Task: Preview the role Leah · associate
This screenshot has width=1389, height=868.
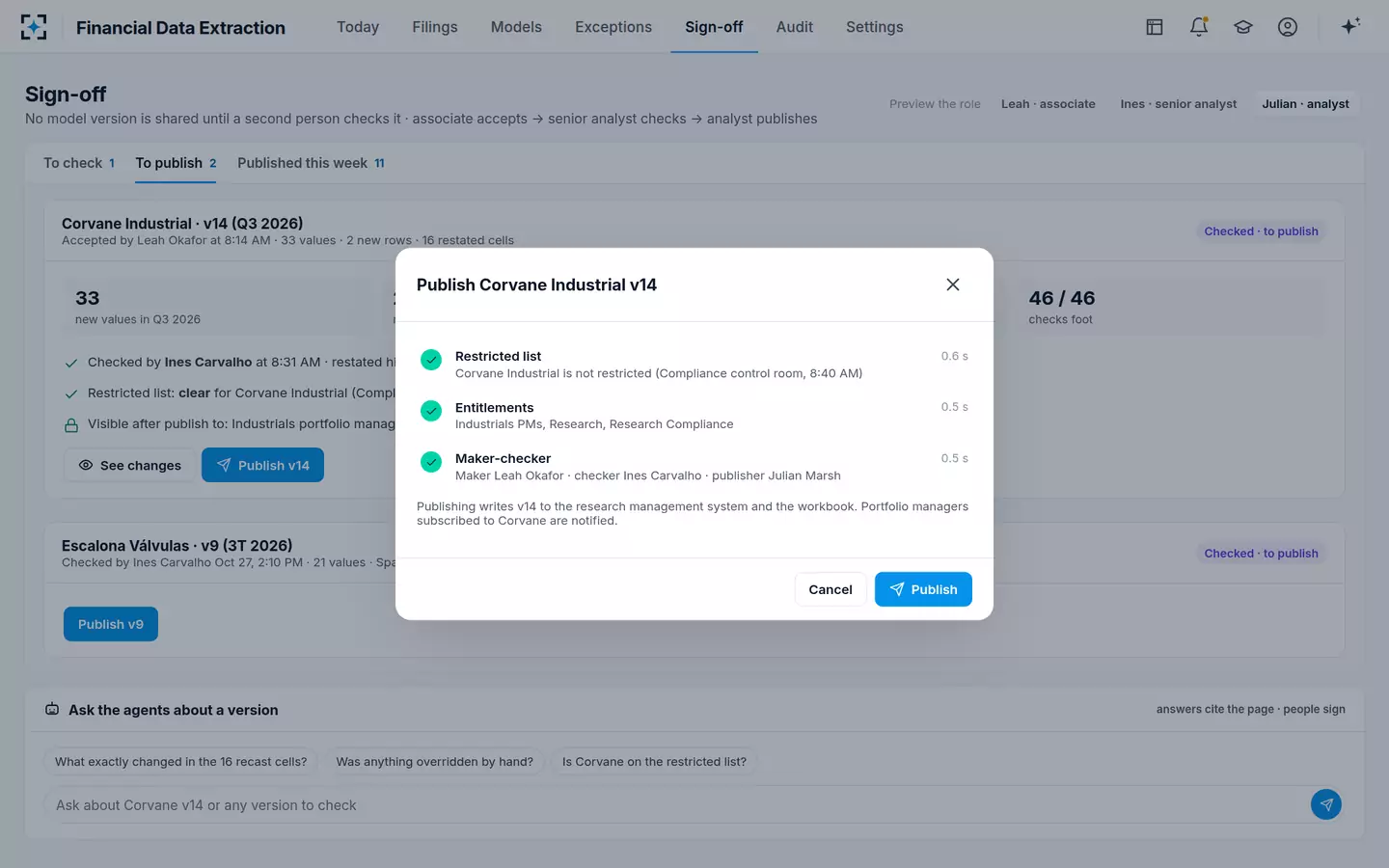Action: coord(1049,104)
